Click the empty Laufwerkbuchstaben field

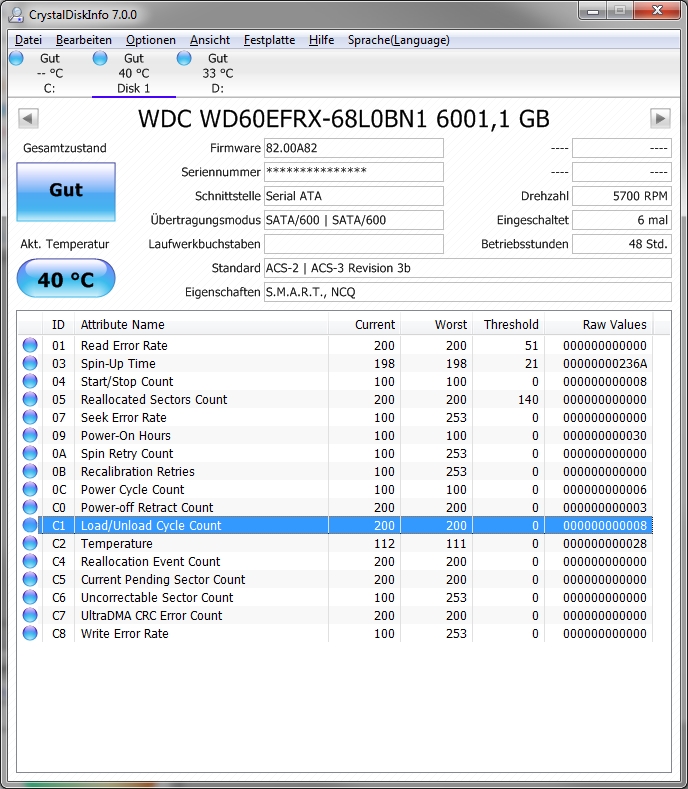pyautogui.click(x=354, y=244)
